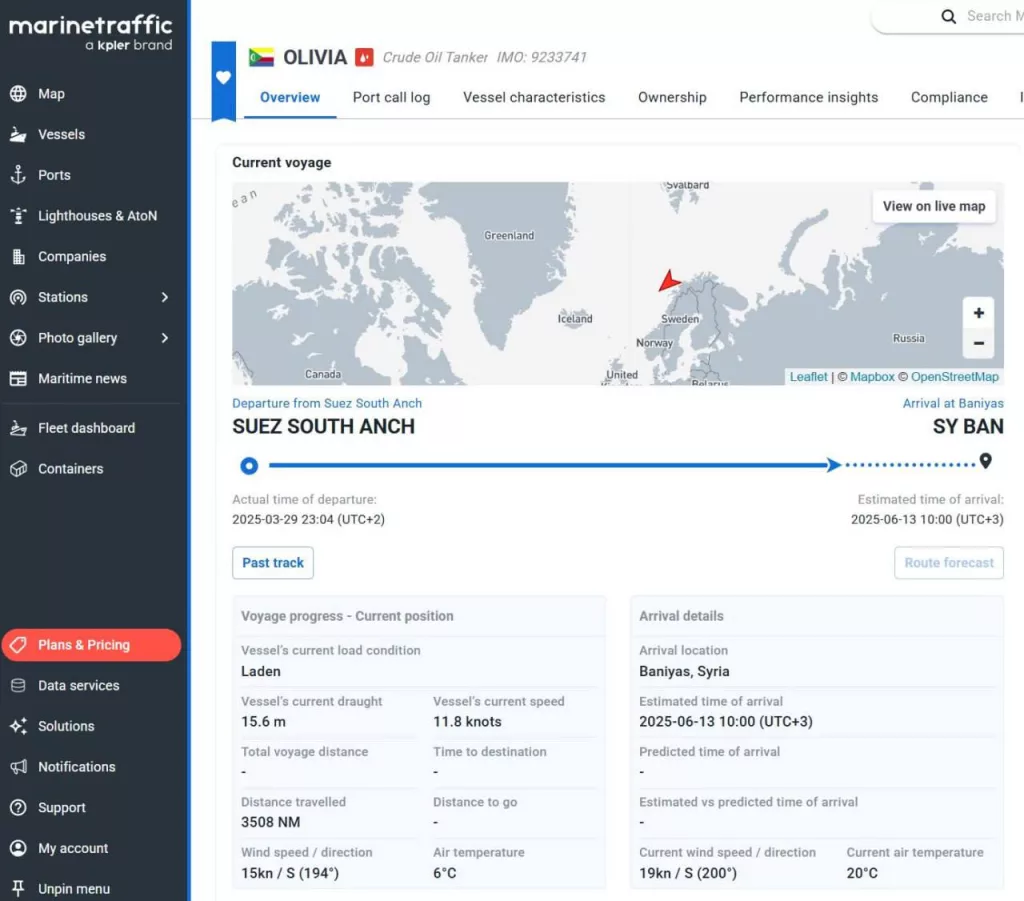The width and height of the screenshot is (1024, 901).
Task: Open the Vessel characteristics tab
Action: pyautogui.click(x=533, y=97)
